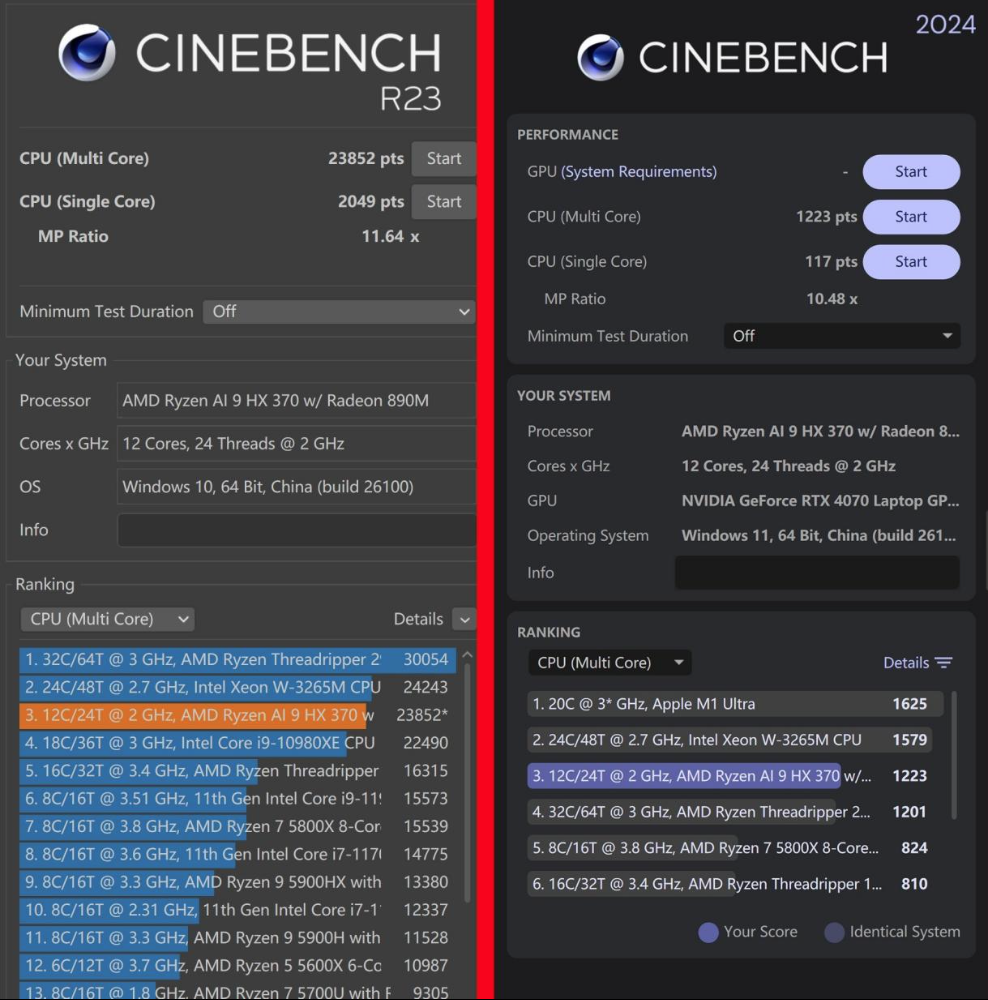
Task: Select the Xeon W-3265M 24243 row
Action: click(x=237, y=687)
